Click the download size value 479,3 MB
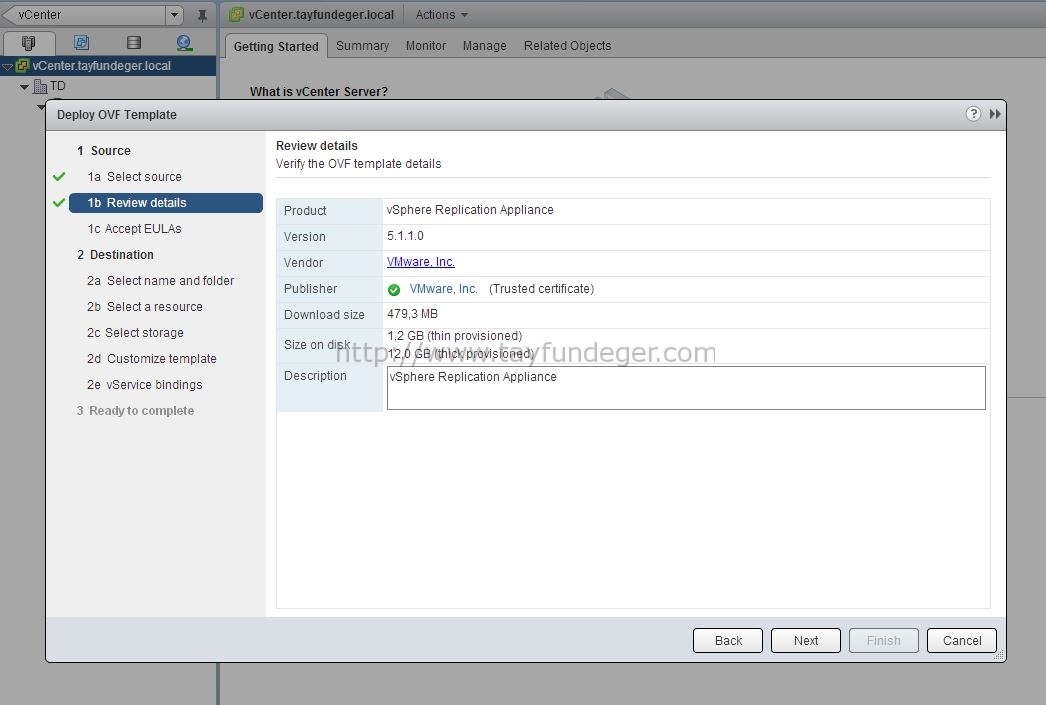 click(x=412, y=314)
